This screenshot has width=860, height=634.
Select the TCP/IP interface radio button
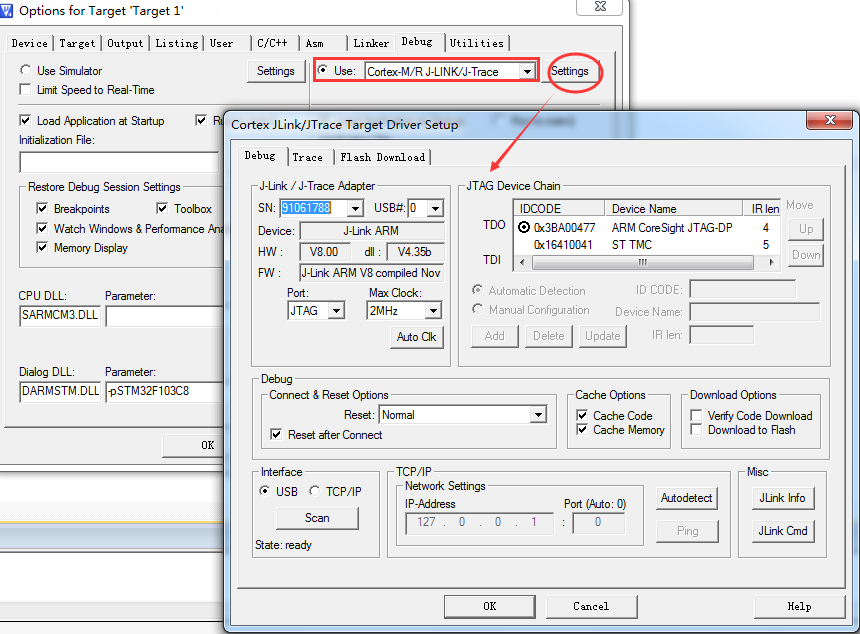(x=314, y=491)
